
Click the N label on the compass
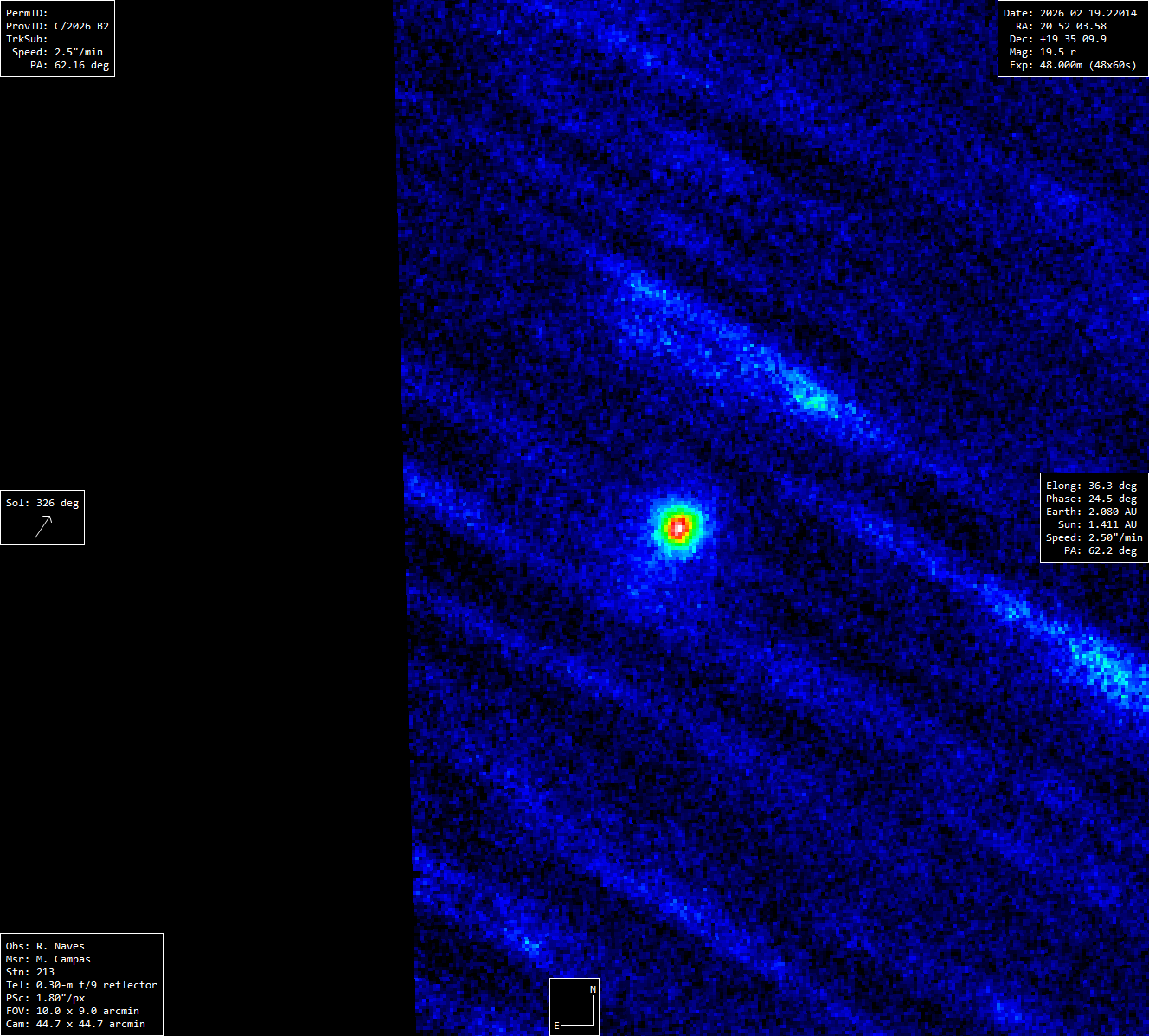[593, 989]
